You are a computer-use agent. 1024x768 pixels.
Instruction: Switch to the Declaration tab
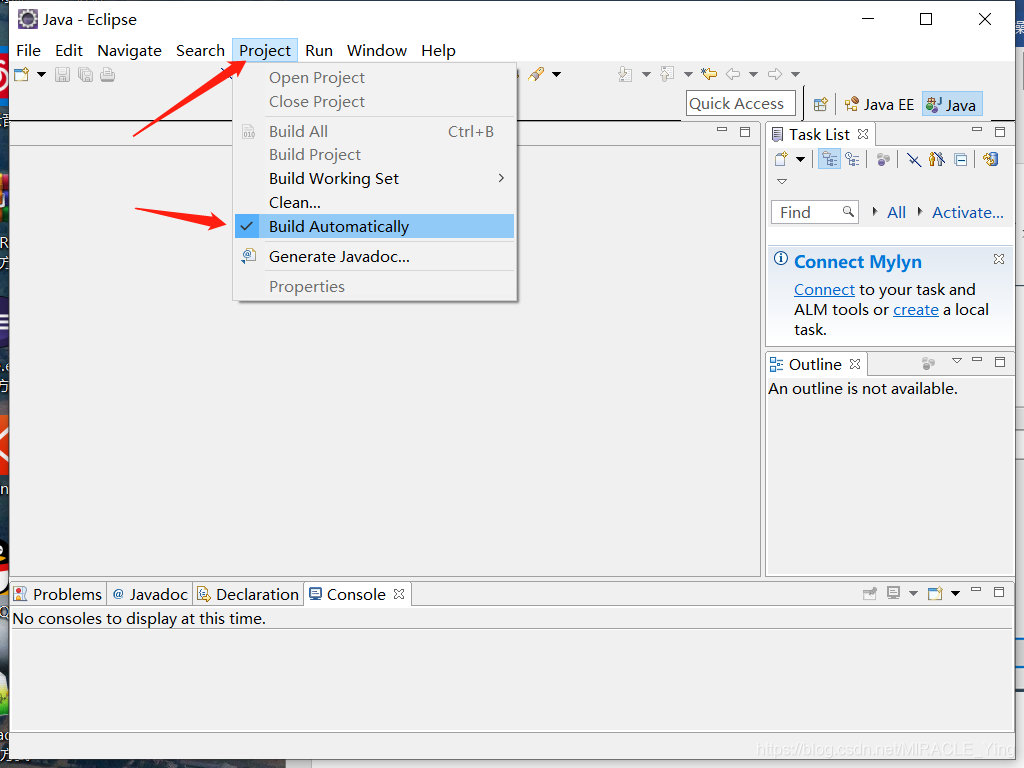(248, 594)
